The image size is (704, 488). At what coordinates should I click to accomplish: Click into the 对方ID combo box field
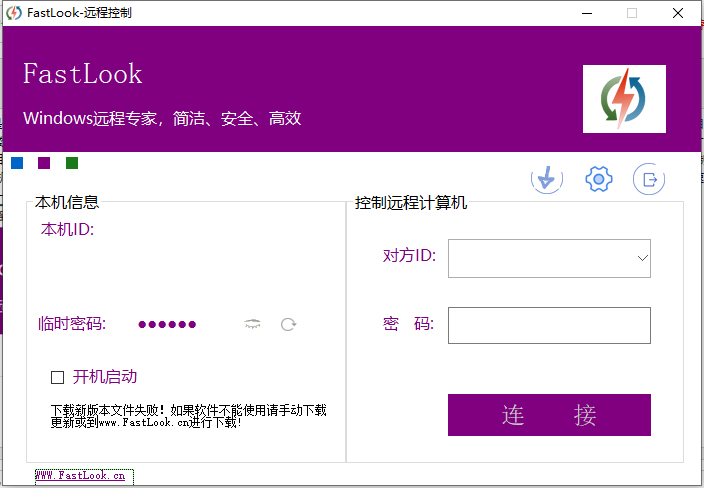[x=549, y=258]
